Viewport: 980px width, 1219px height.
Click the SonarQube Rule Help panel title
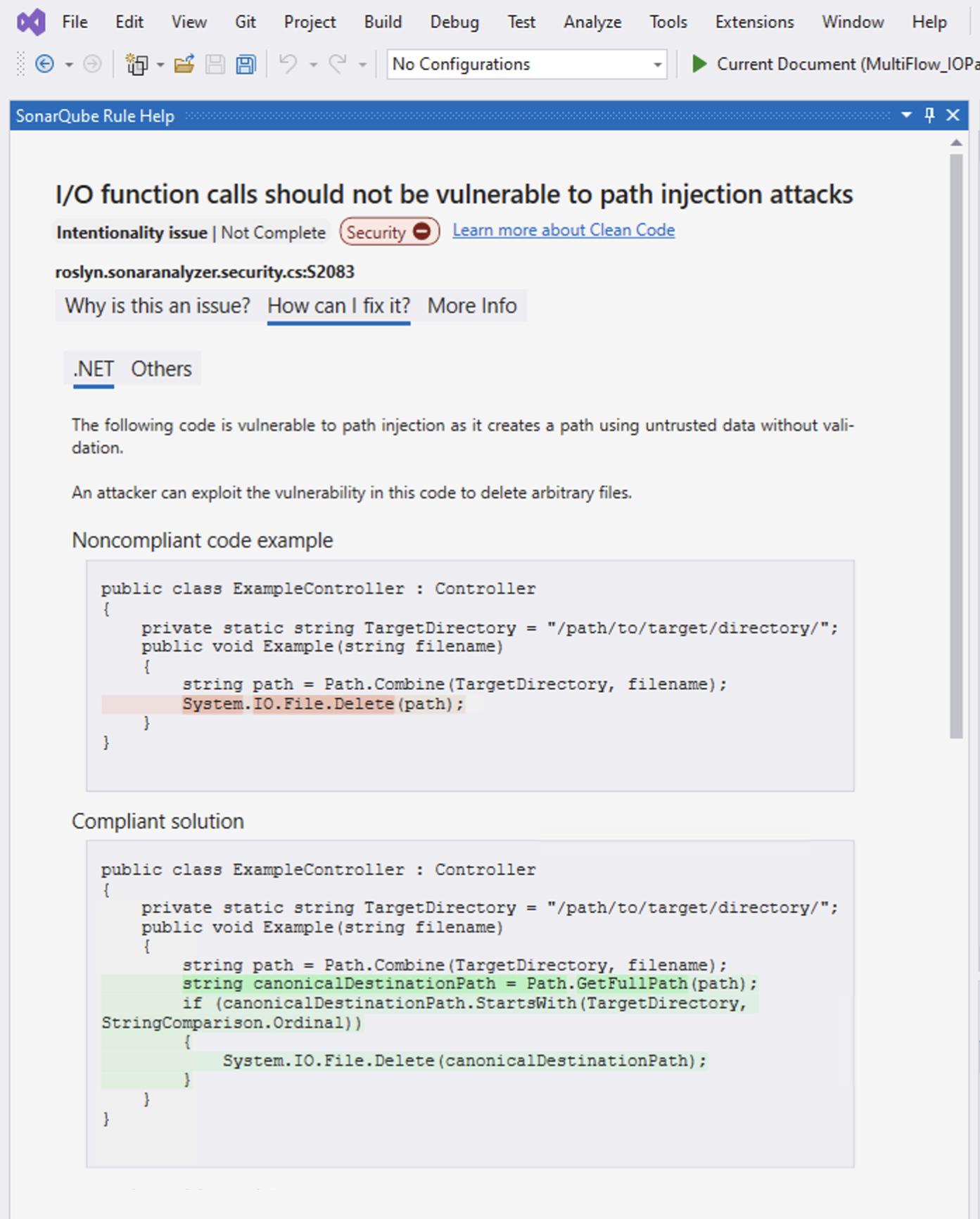click(95, 116)
